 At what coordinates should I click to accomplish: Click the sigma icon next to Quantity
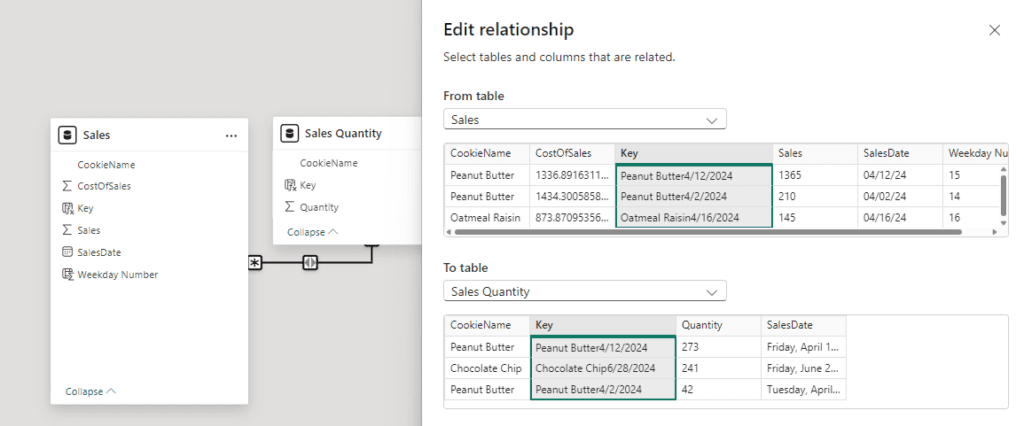289,207
